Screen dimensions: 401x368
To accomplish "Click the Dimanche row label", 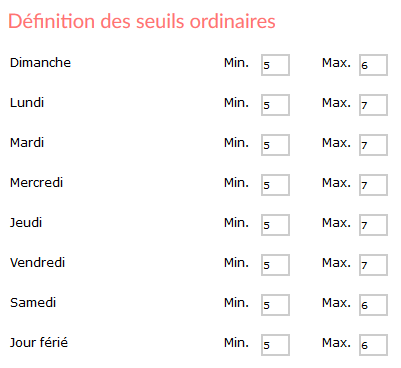I will coord(40,63).
